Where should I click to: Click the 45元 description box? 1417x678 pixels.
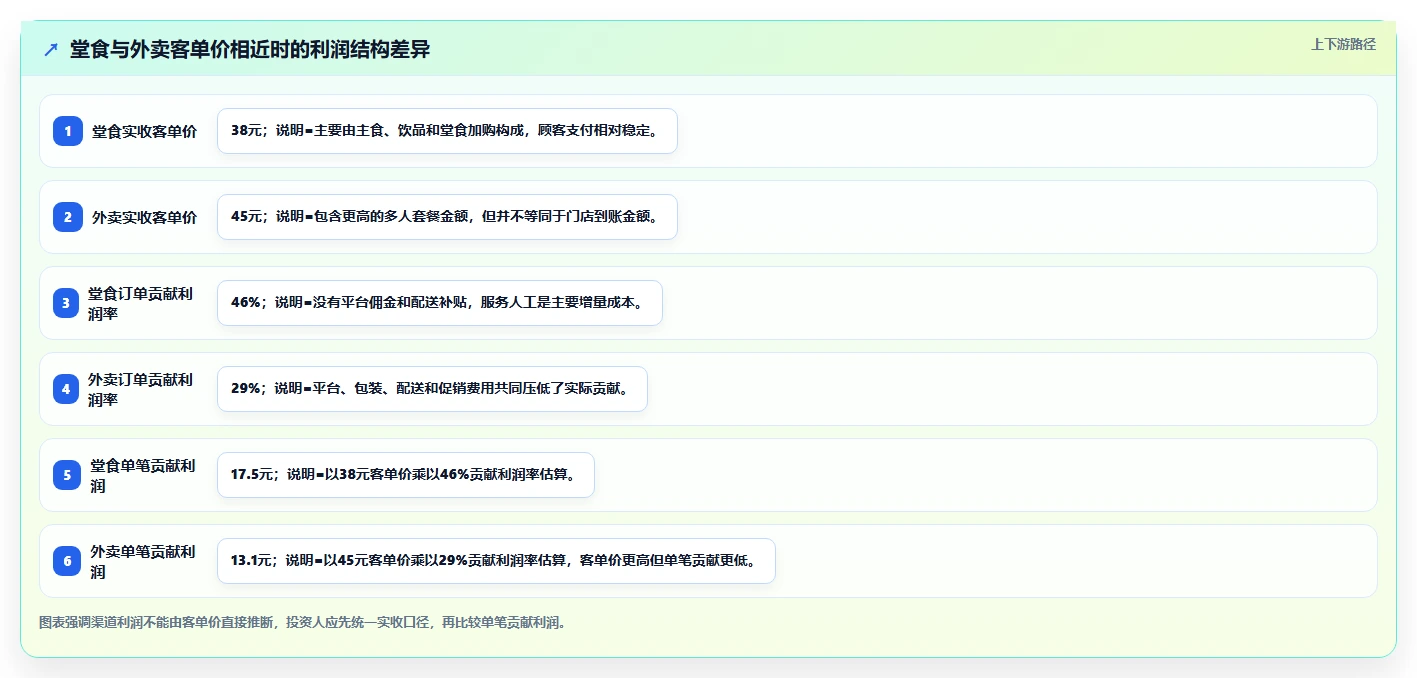[x=447, y=217]
